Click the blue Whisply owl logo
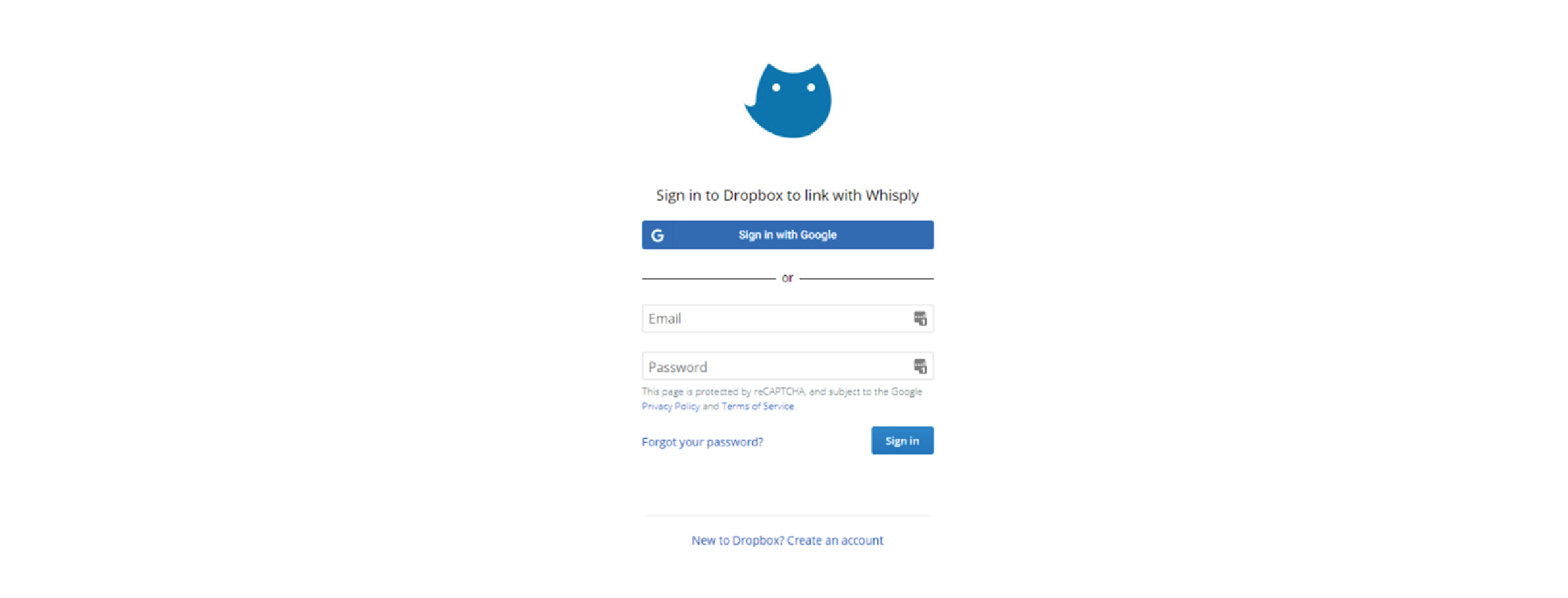 (788, 100)
